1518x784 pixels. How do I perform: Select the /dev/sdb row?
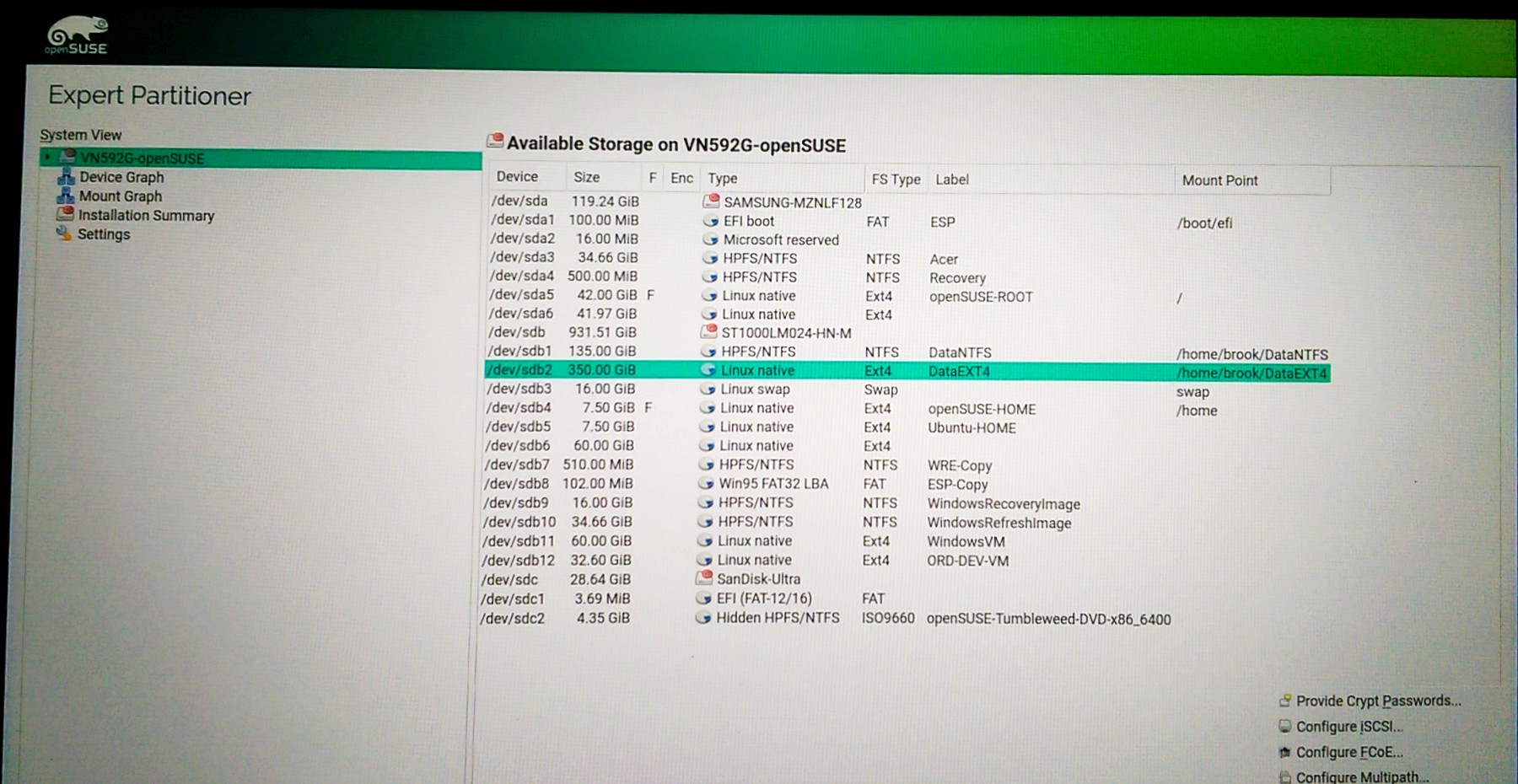coord(908,333)
